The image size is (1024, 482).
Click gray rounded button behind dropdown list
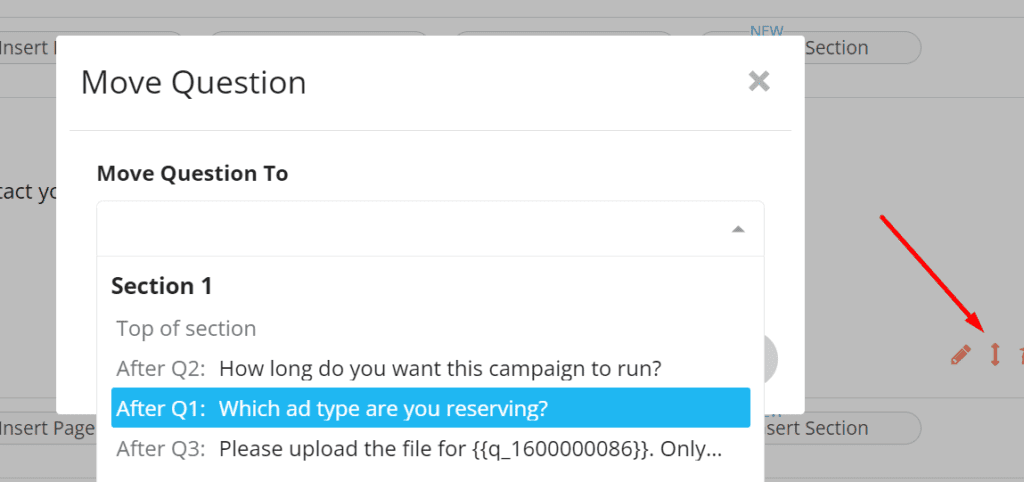(770, 359)
